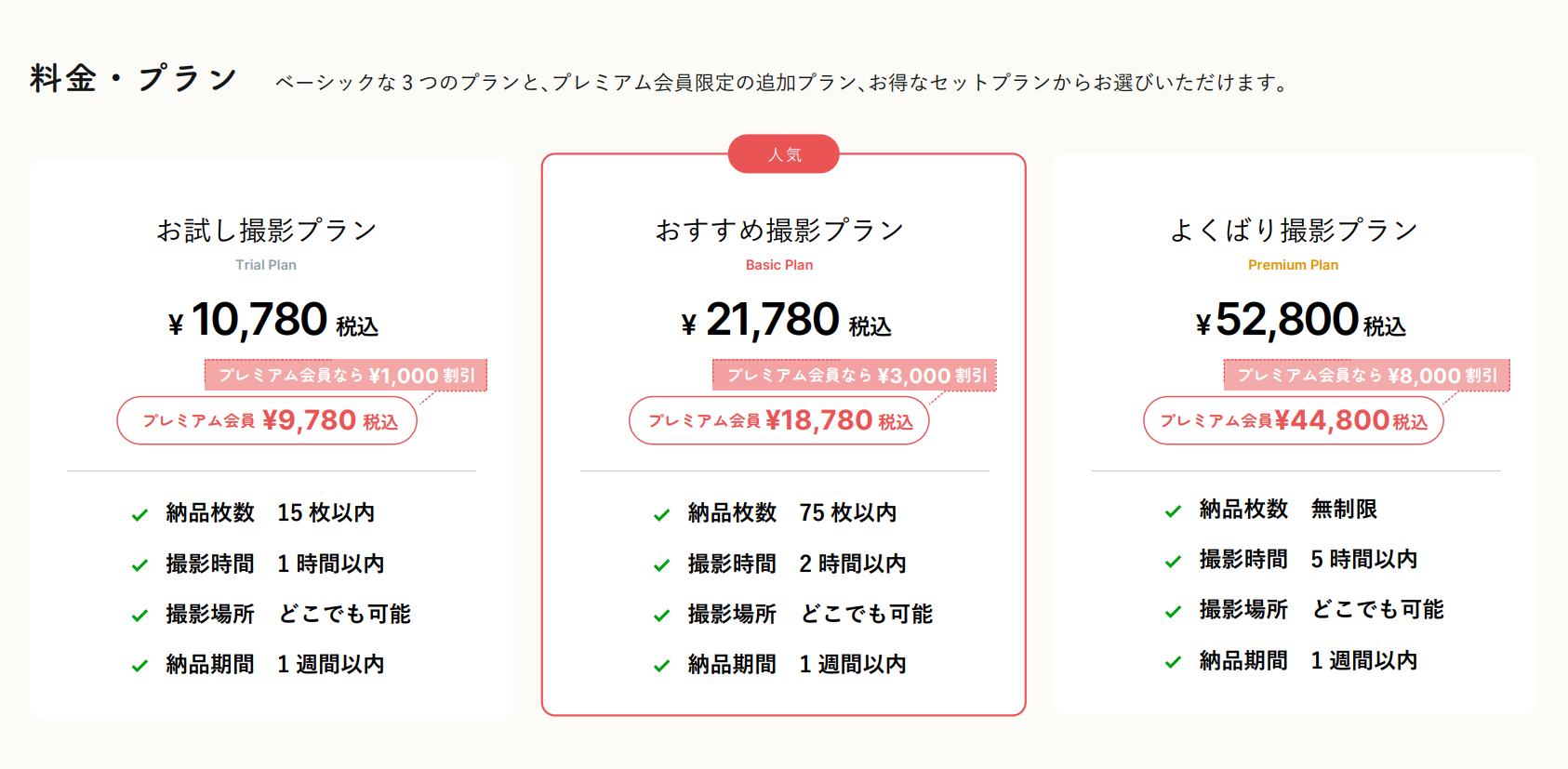Open the よくばり撮影プラン title

pyautogui.click(x=1293, y=230)
